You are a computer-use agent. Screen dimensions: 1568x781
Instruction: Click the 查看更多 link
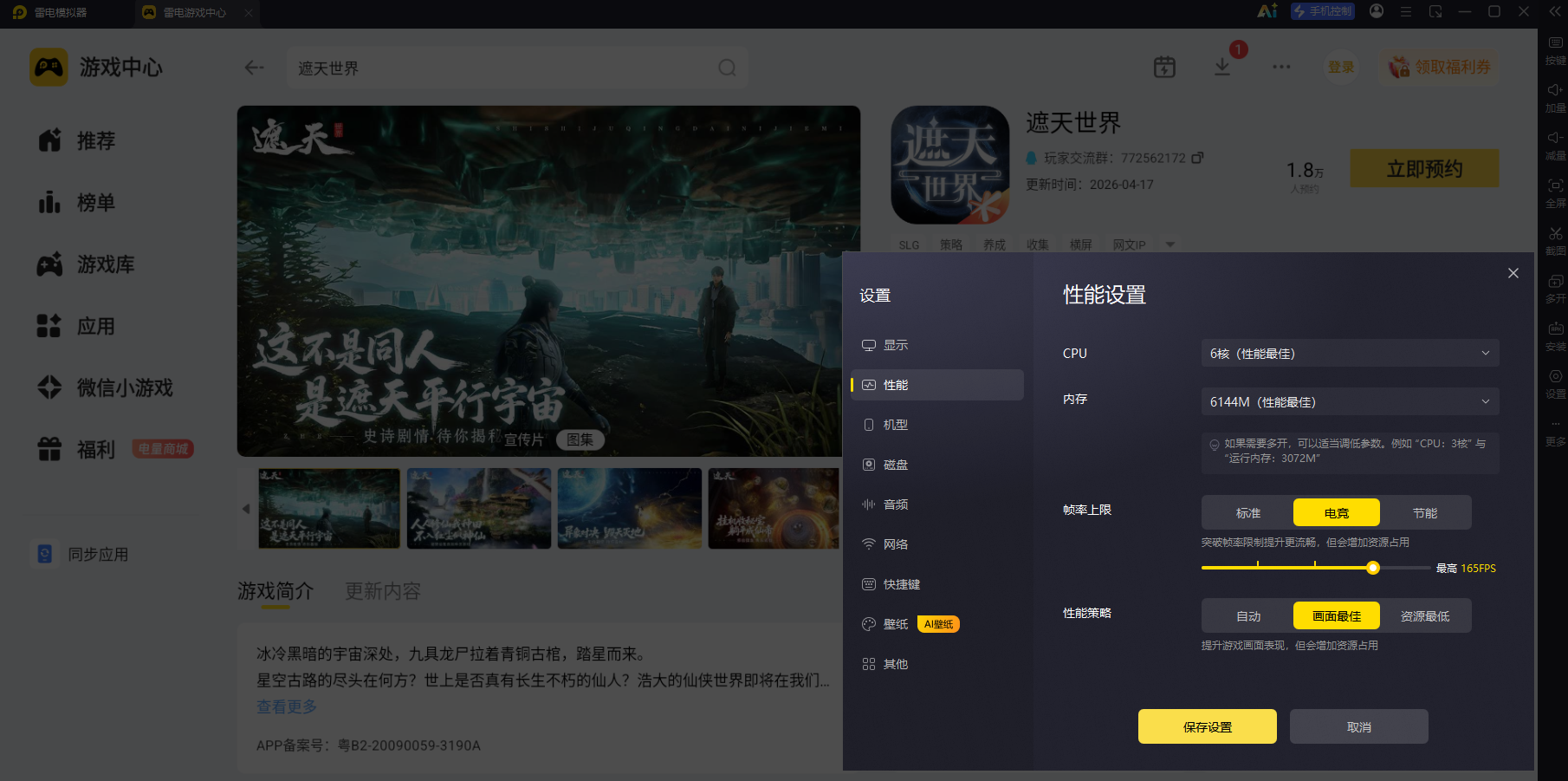287,706
